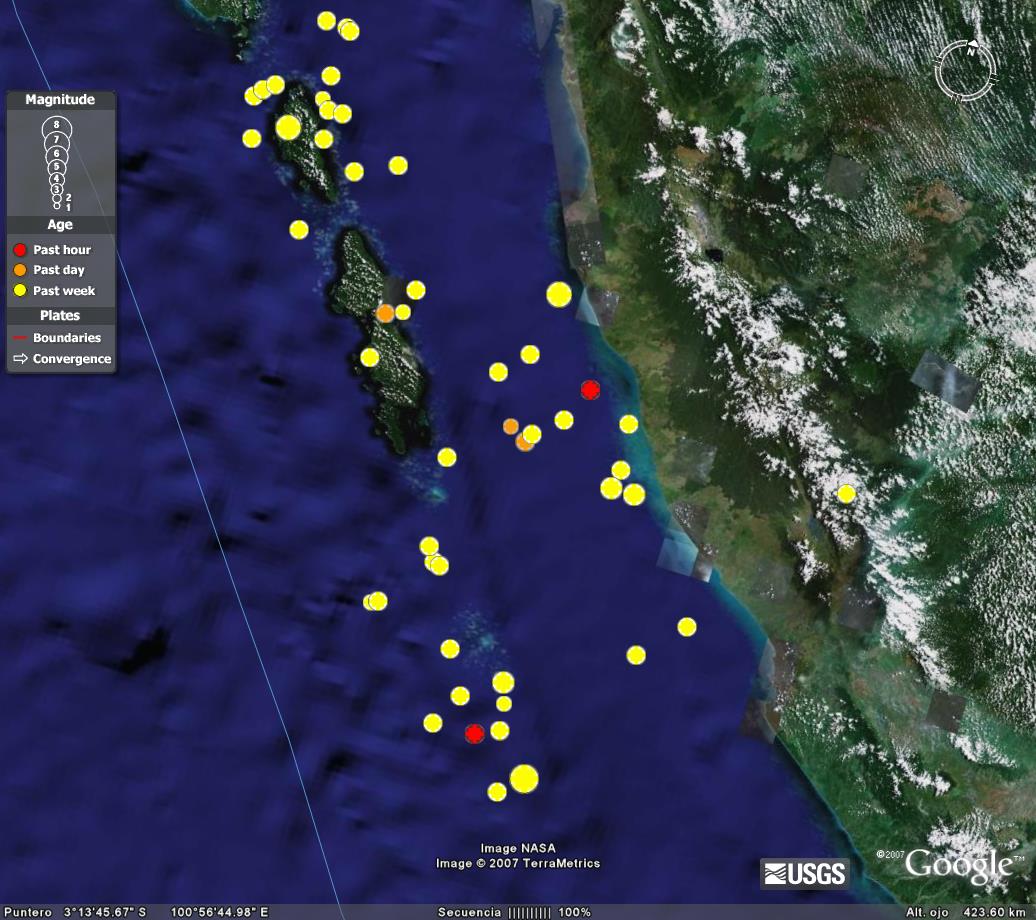Click the north compass indicator
Viewport: 1036px width, 920px height.
[966, 69]
